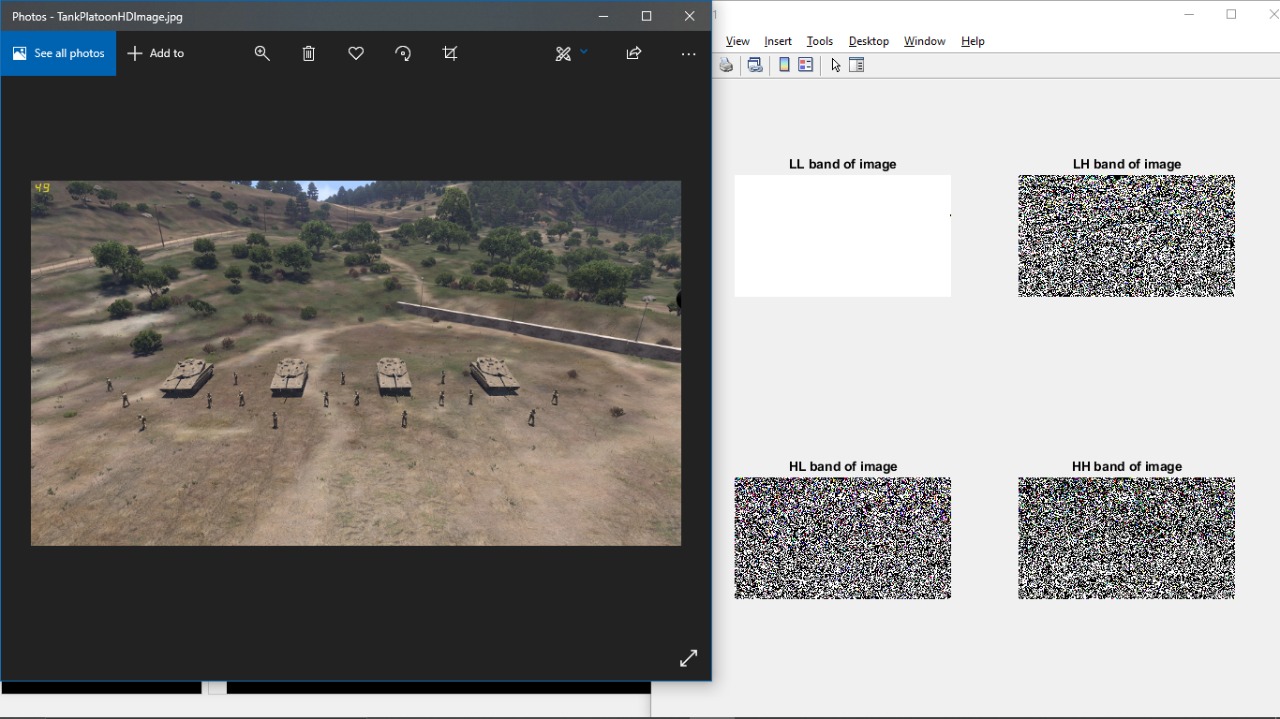Share the photo

(634, 54)
